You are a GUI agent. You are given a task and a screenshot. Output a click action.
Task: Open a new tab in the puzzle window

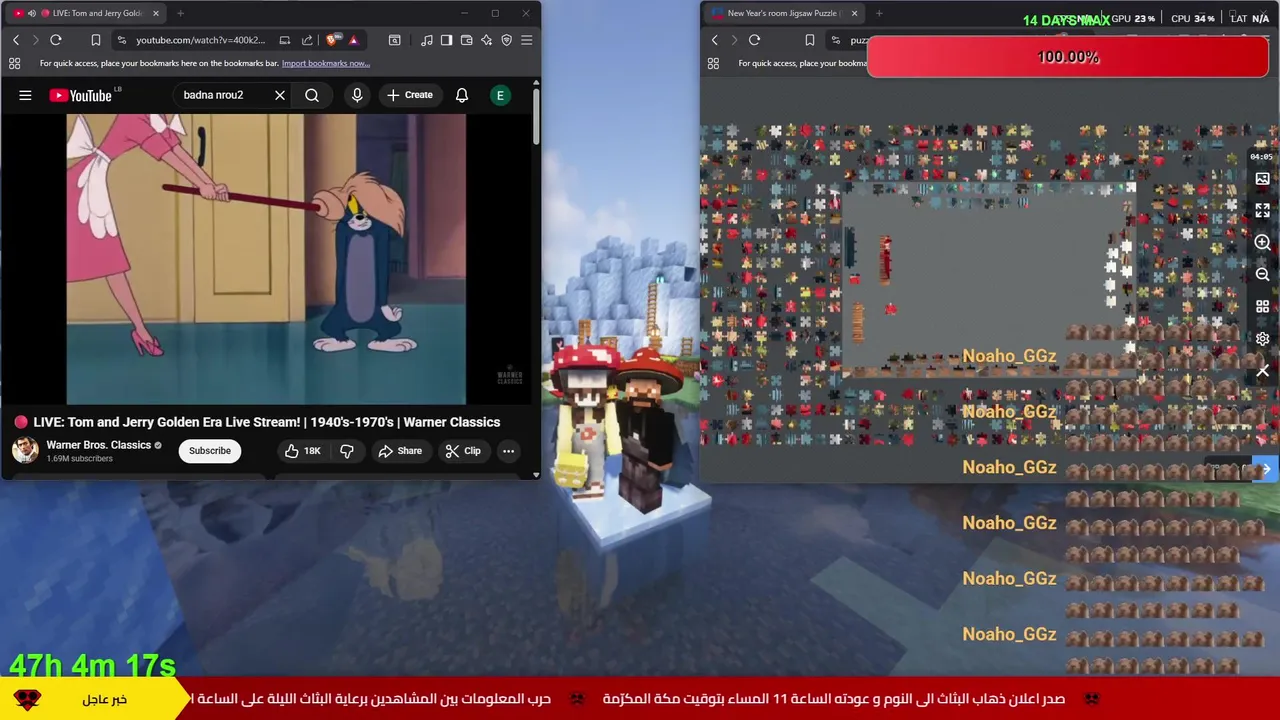point(878,13)
